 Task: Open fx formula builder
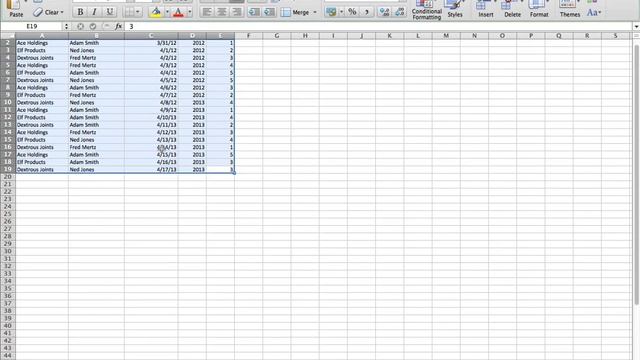(x=118, y=26)
